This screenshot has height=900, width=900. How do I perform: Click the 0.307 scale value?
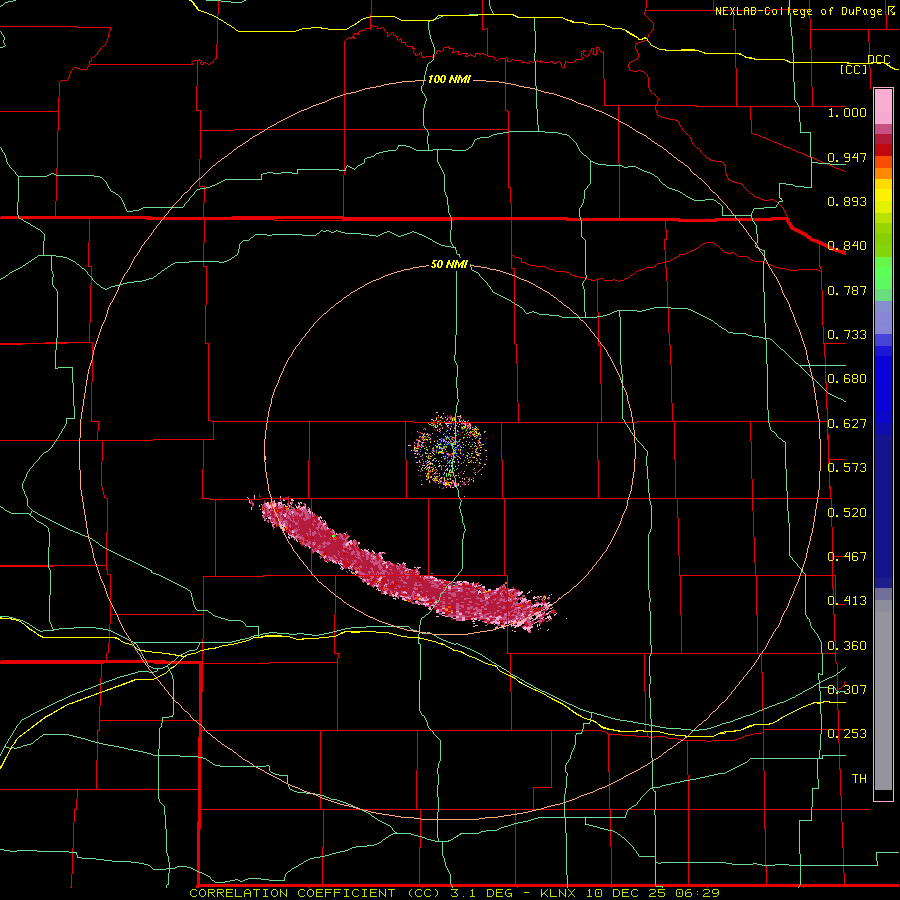click(x=847, y=690)
